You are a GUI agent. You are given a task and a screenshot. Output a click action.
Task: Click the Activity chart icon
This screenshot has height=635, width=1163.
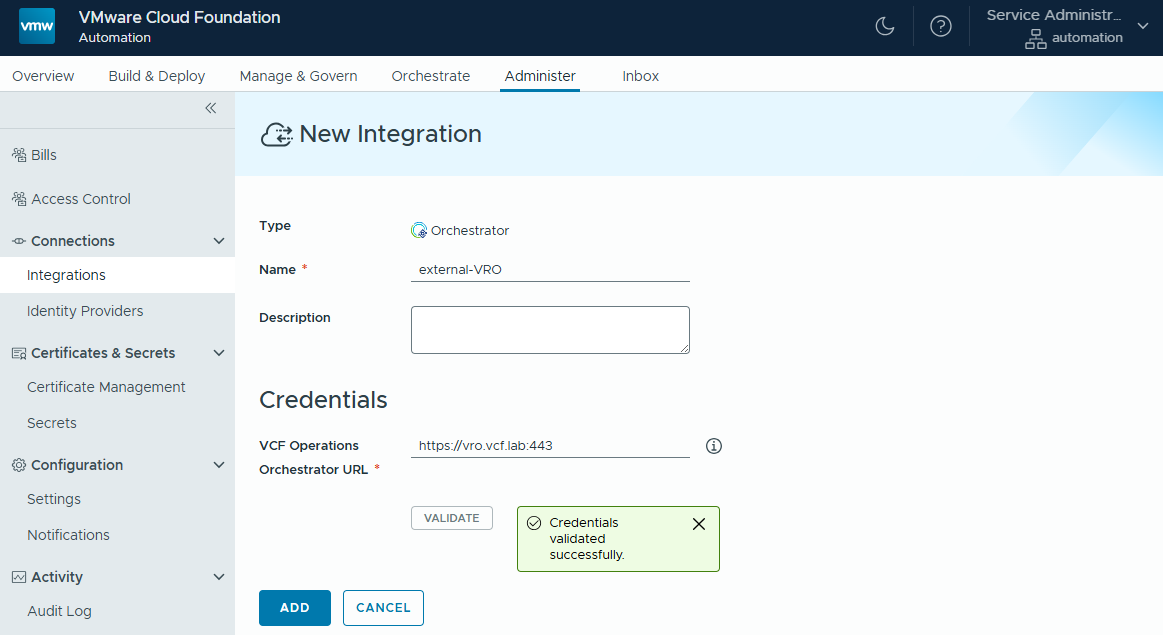click(19, 577)
